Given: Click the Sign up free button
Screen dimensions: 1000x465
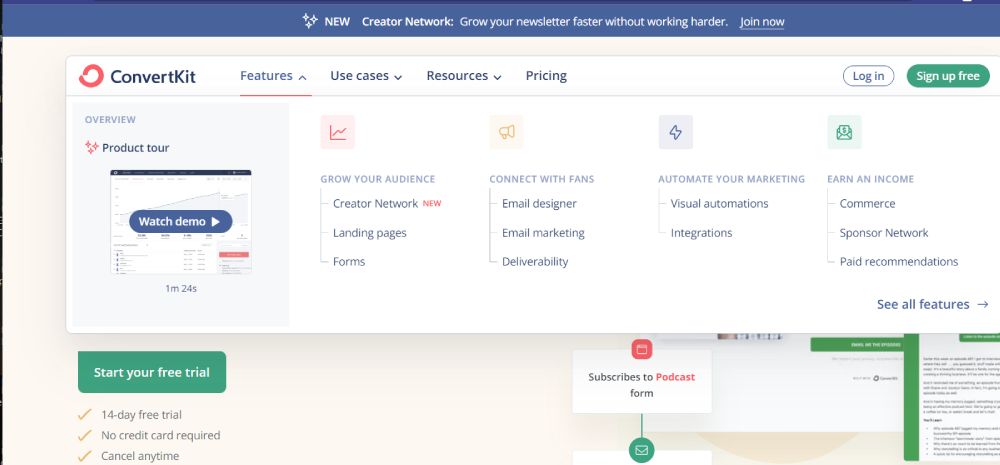Looking at the screenshot, I should 948,76.
